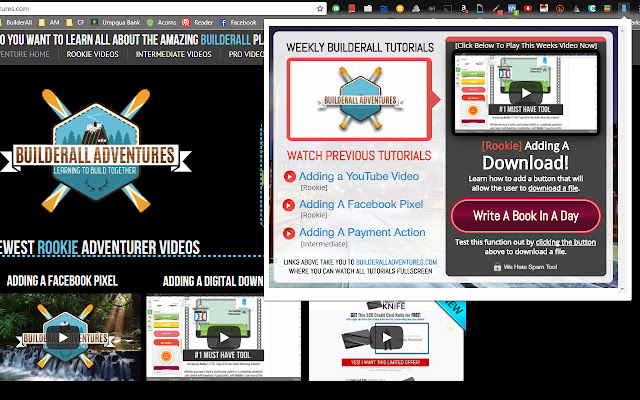Click the rainbow stripes extension icon
The width and height of the screenshot is (640, 400).
click(x=608, y=8)
